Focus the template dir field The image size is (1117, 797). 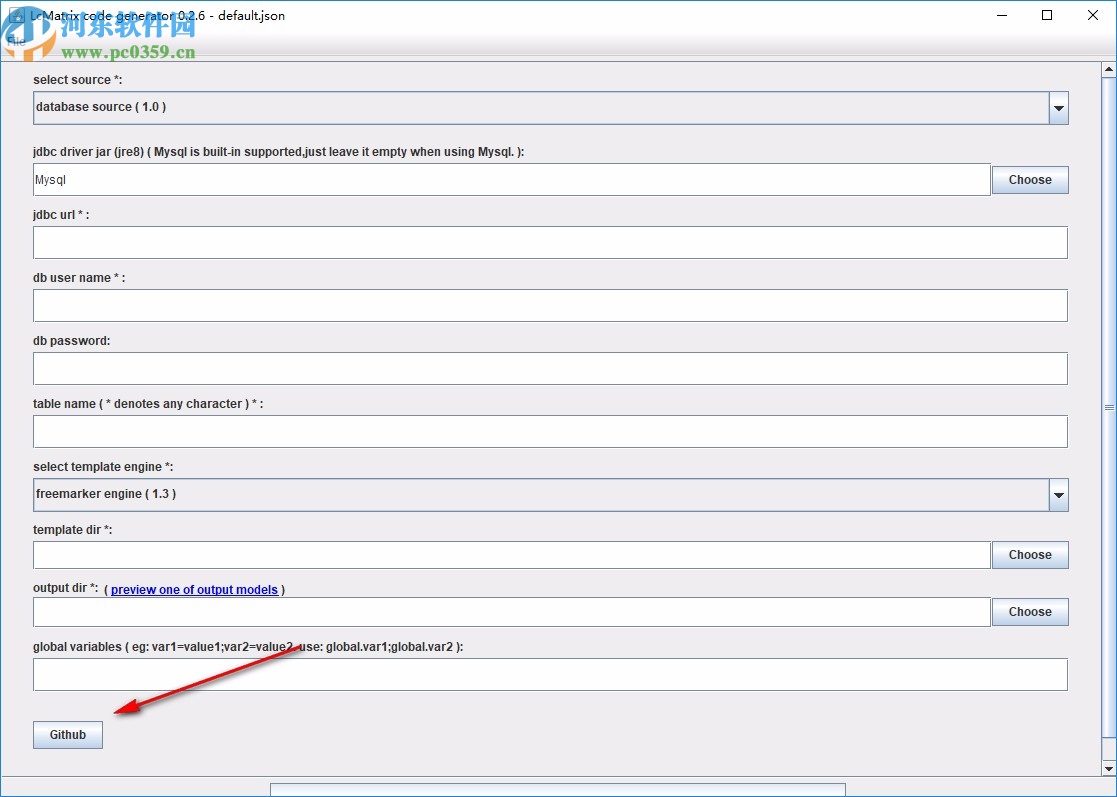click(x=511, y=555)
